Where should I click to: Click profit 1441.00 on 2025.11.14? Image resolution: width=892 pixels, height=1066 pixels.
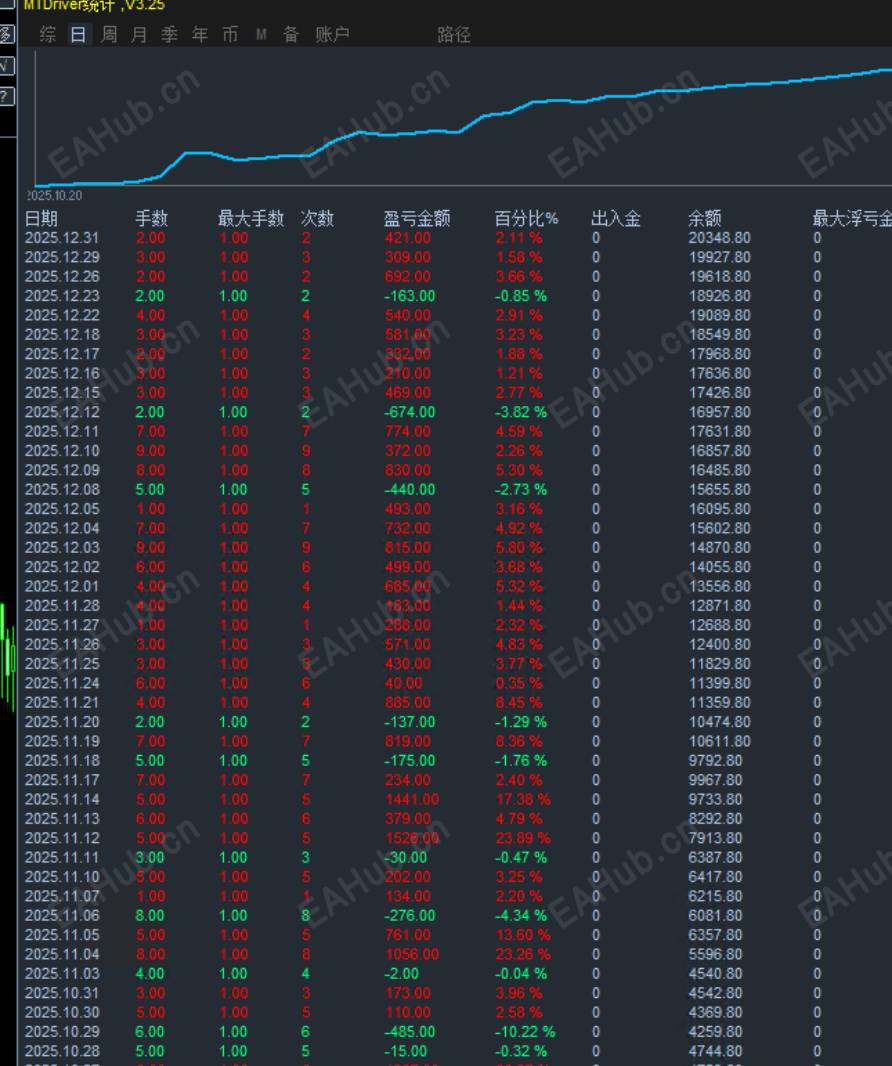(x=412, y=800)
